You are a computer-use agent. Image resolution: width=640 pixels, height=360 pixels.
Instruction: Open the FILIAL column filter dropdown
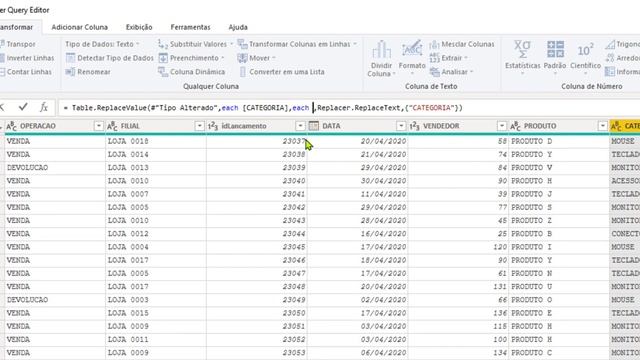click(x=199, y=126)
